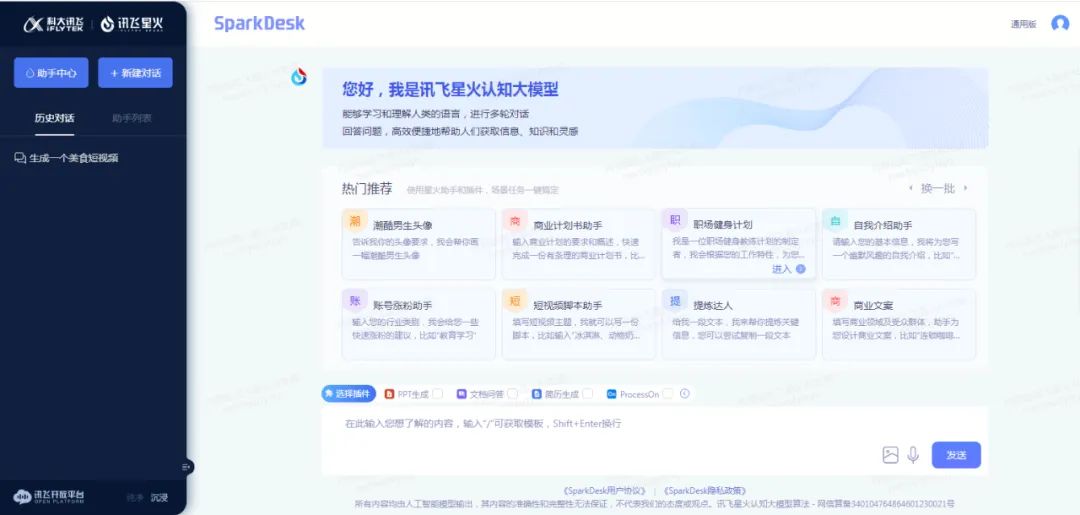1080x515 pixels.
Task: Click the 发送 send button
Action: [x=956, y=455]
